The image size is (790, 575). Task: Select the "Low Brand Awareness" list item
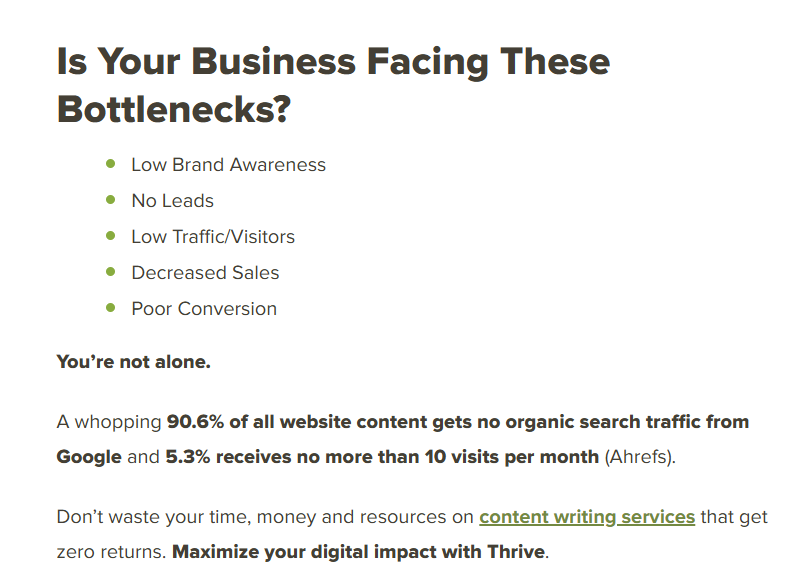click(x=228, y=165)
